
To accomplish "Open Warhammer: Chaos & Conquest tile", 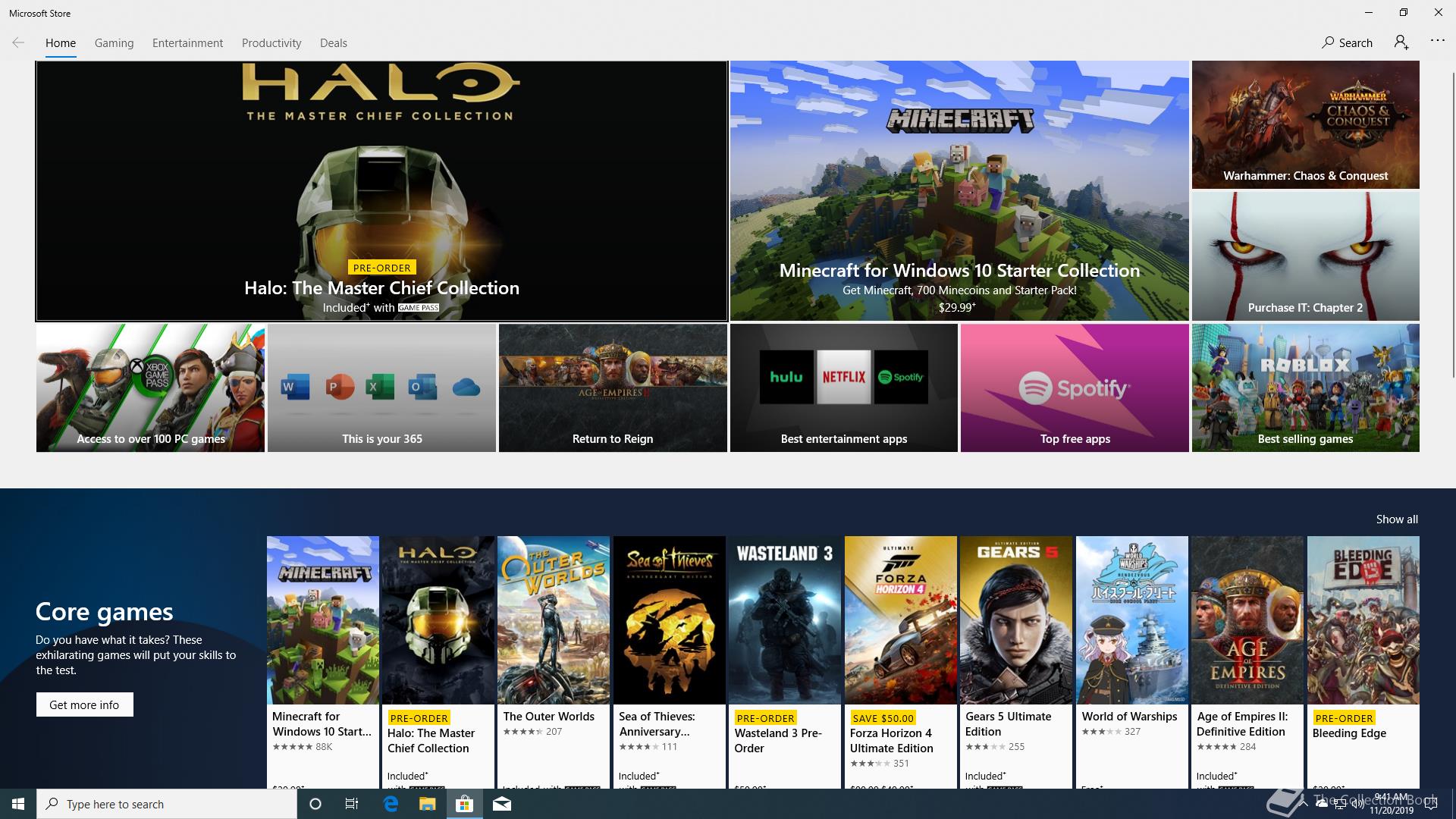I will [x=1305, y=125].
